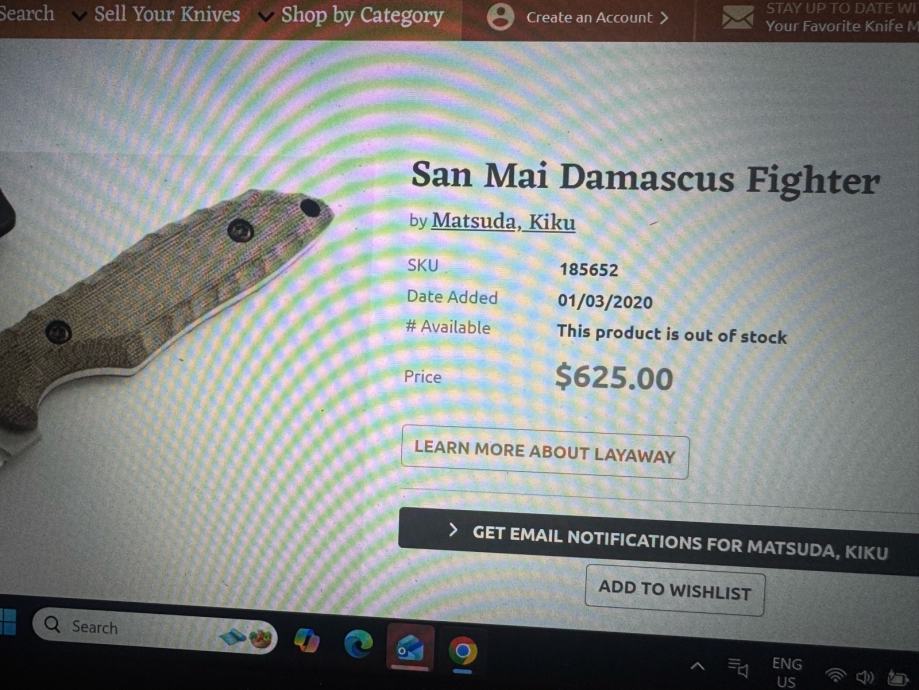Screen dimensions: 919x690
Task: Show hidden system tray icons
Action: point(697,666)
